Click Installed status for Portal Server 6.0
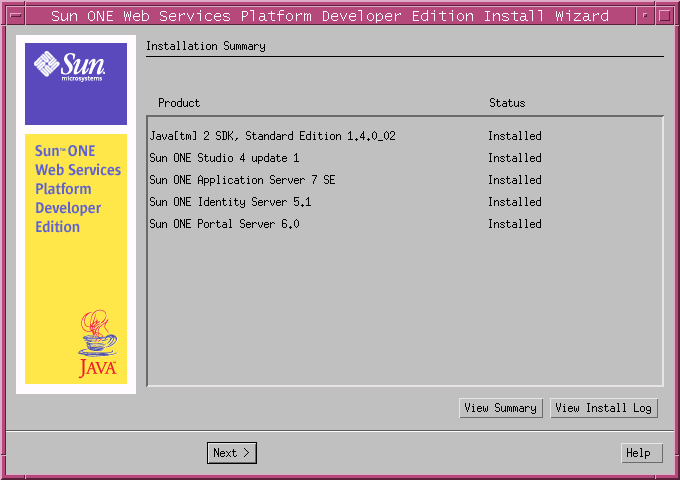Image resolution: width=680 pixels, height=480 pixels. click(x=515, y=224)
